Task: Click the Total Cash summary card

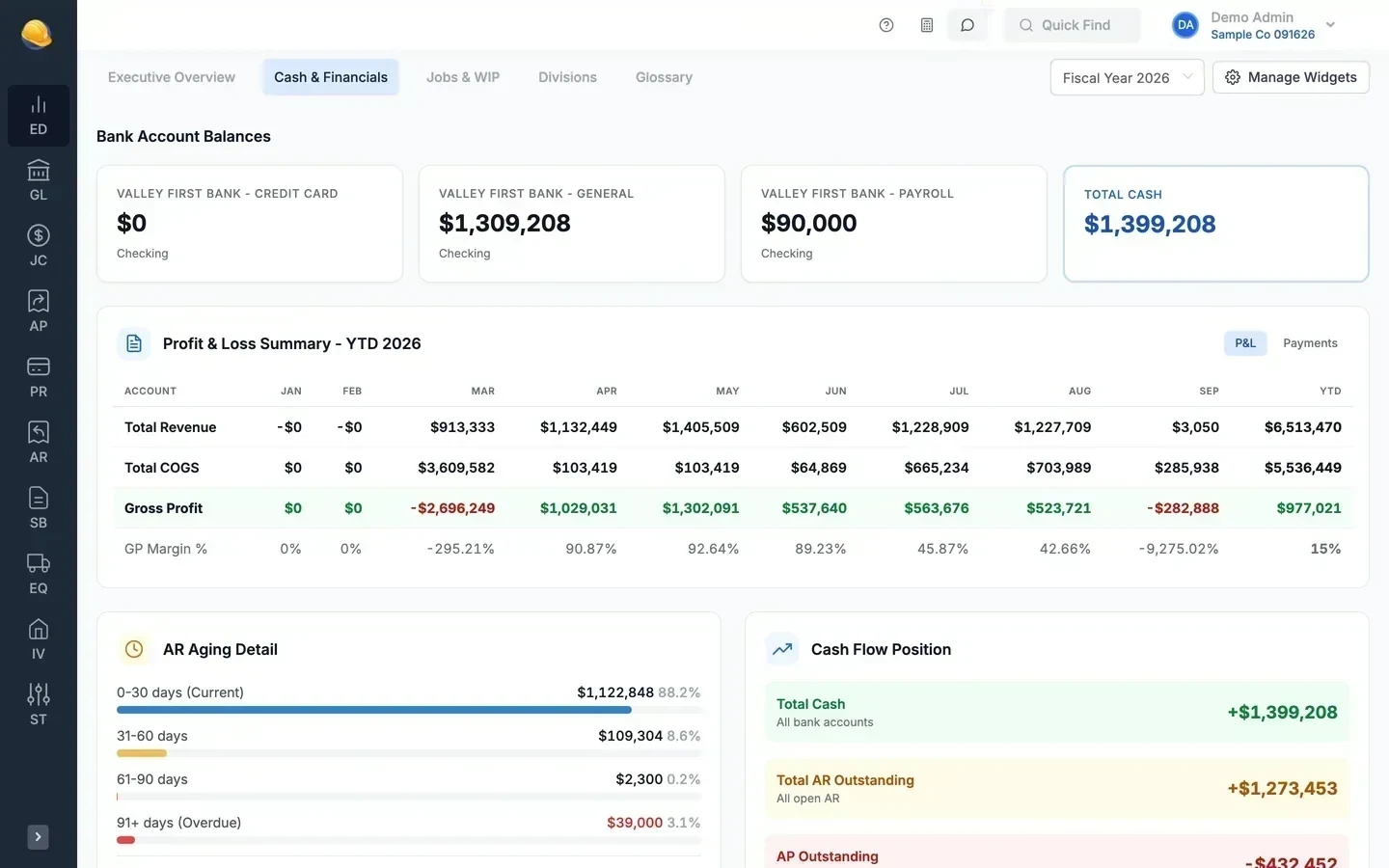Action: tap(1216, 224)
